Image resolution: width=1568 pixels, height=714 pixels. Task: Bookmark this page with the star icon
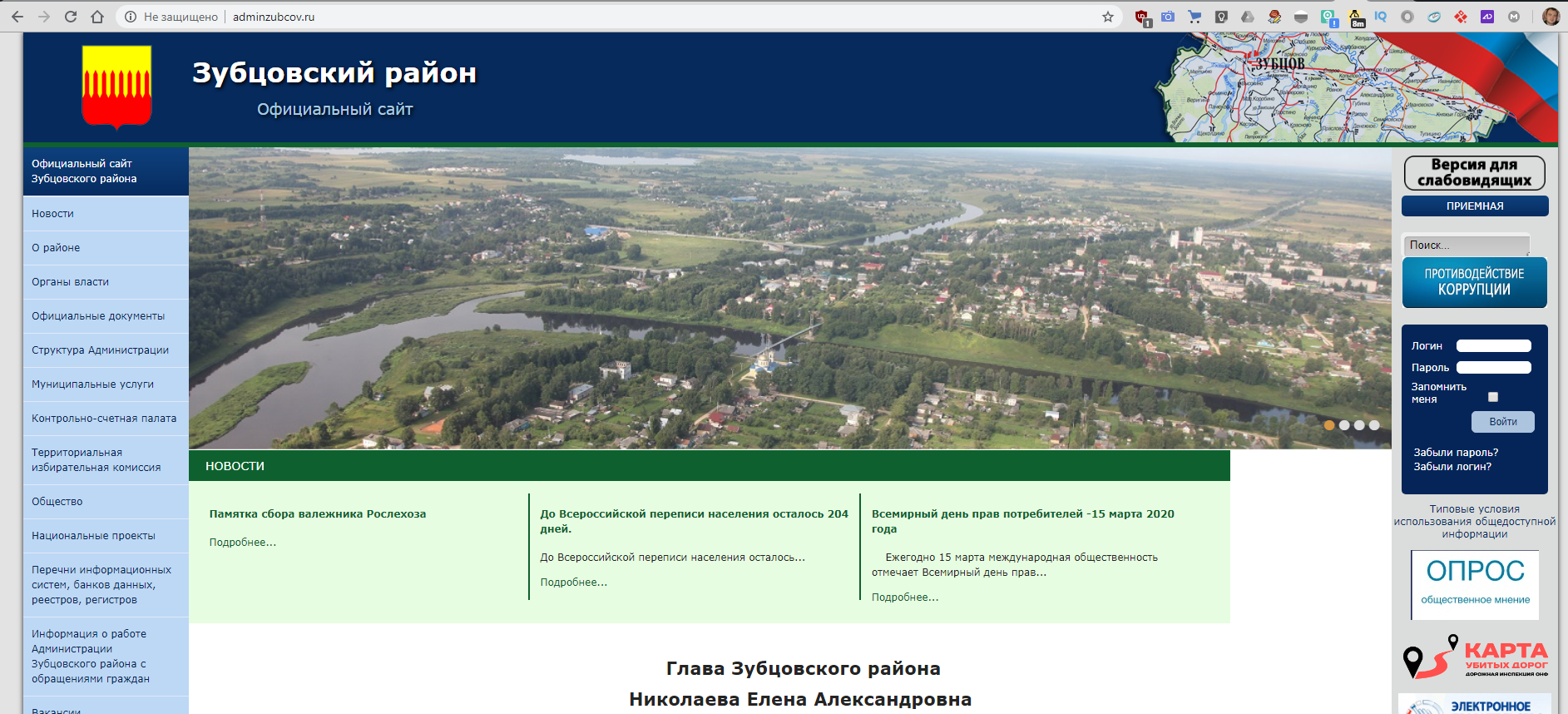point(1107,17)
